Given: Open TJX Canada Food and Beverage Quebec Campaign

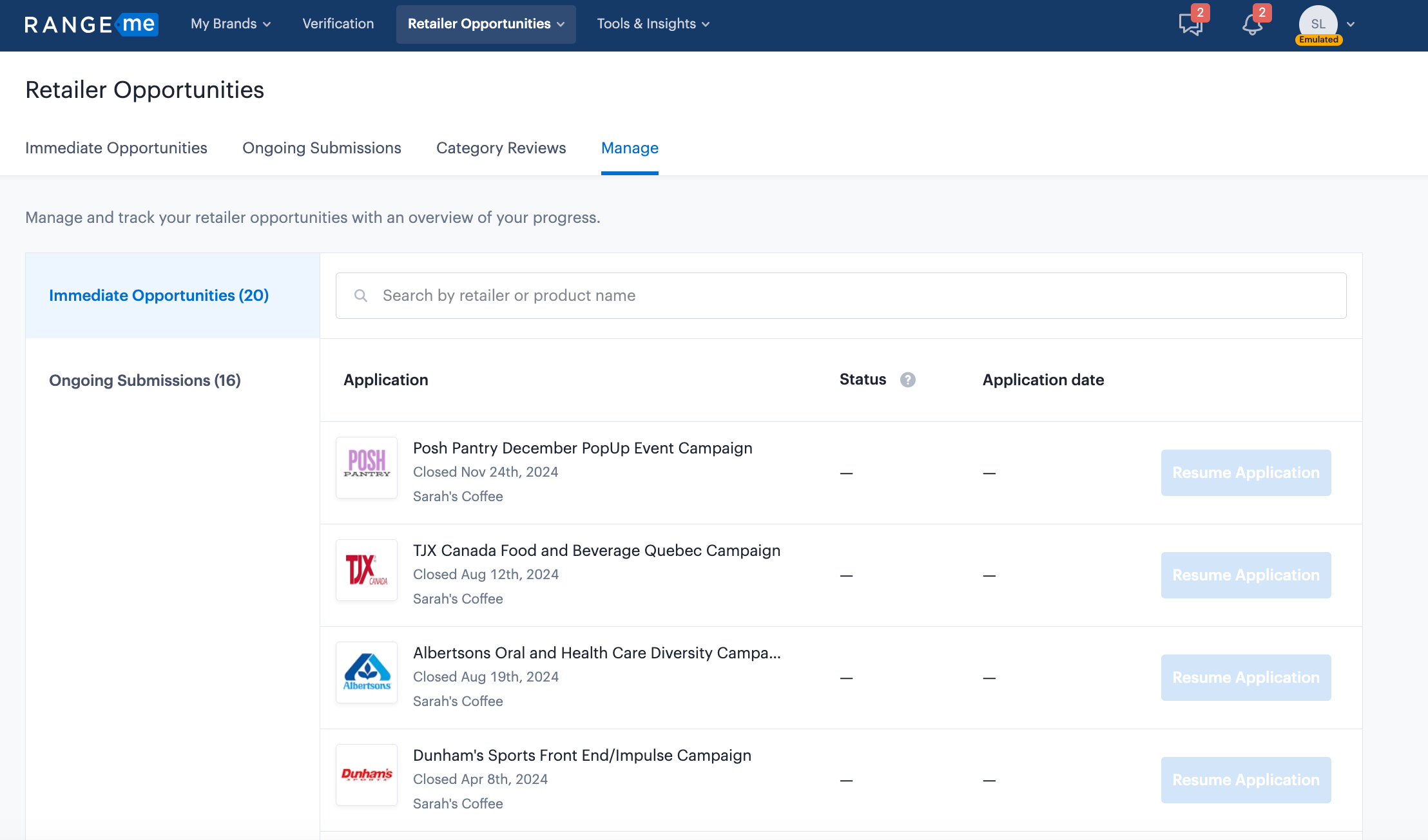Looking at the screenshot, I should pos(597,551).
